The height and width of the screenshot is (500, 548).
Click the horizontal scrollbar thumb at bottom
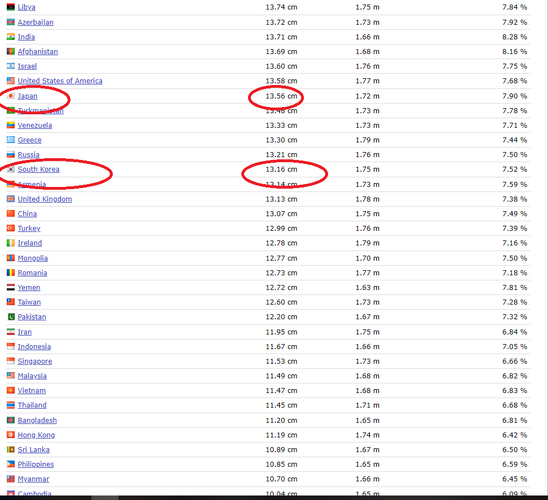pyautogui.click(x=105, y=498)
